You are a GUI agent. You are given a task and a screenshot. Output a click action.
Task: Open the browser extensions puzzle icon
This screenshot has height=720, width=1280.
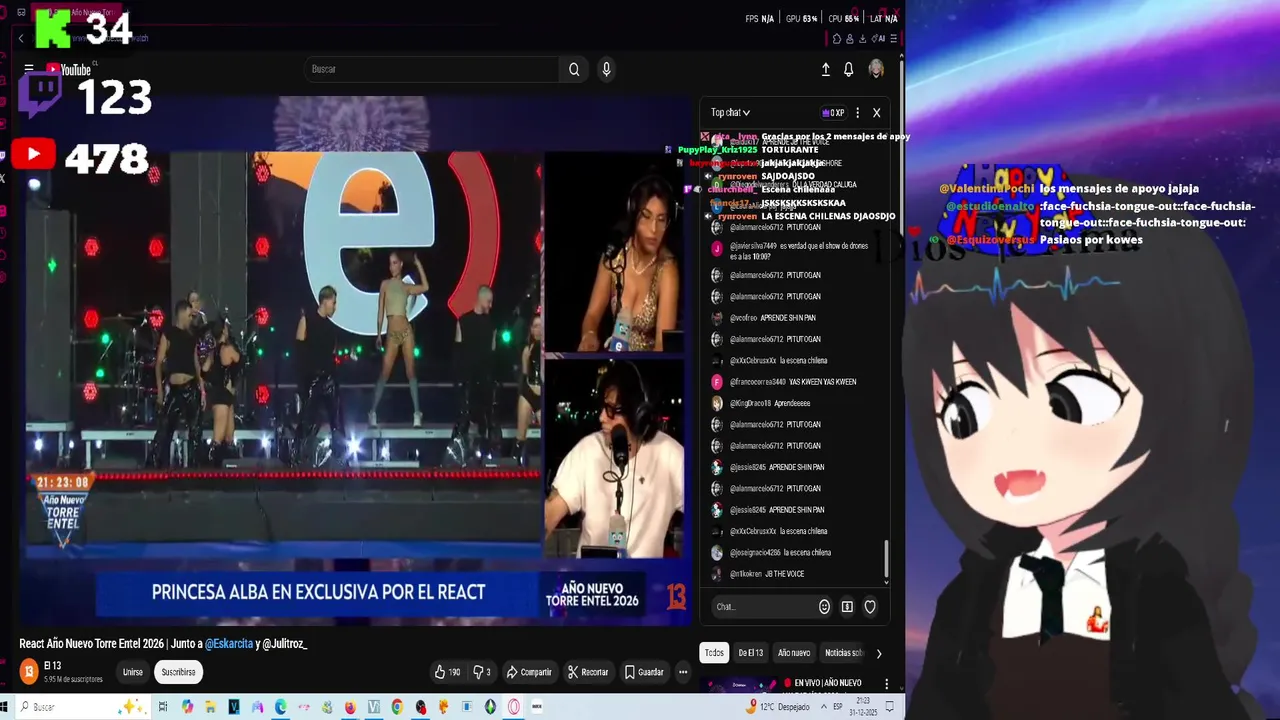click(x=836, y=38)
